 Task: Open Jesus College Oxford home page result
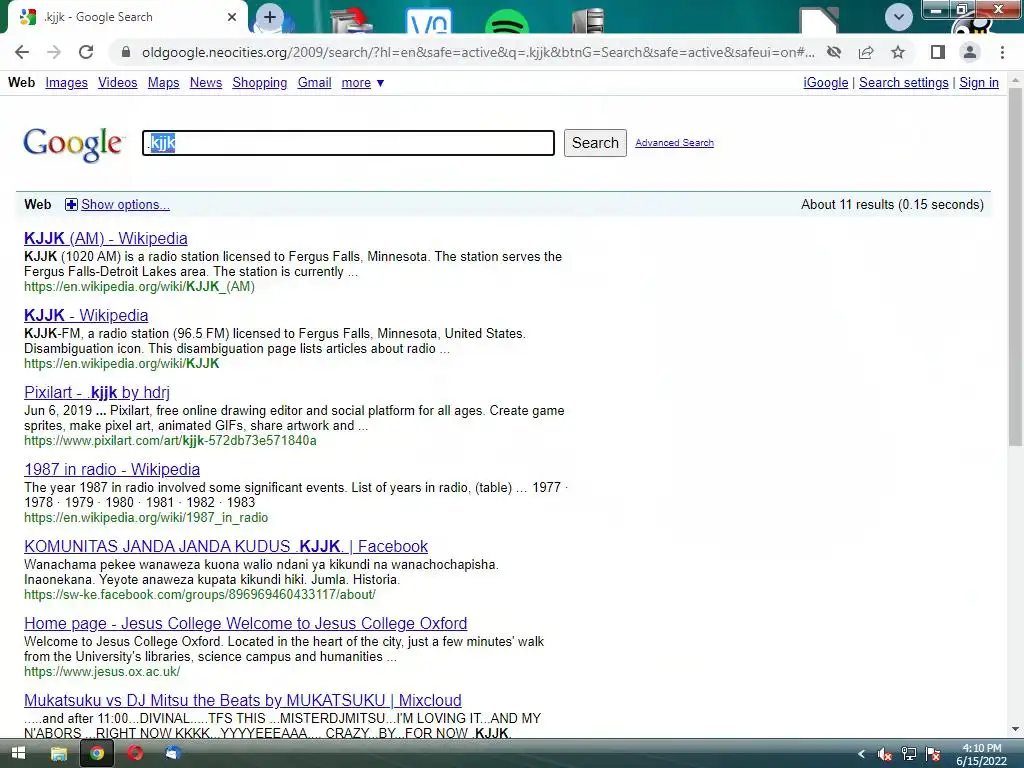(x=246, y=624)
